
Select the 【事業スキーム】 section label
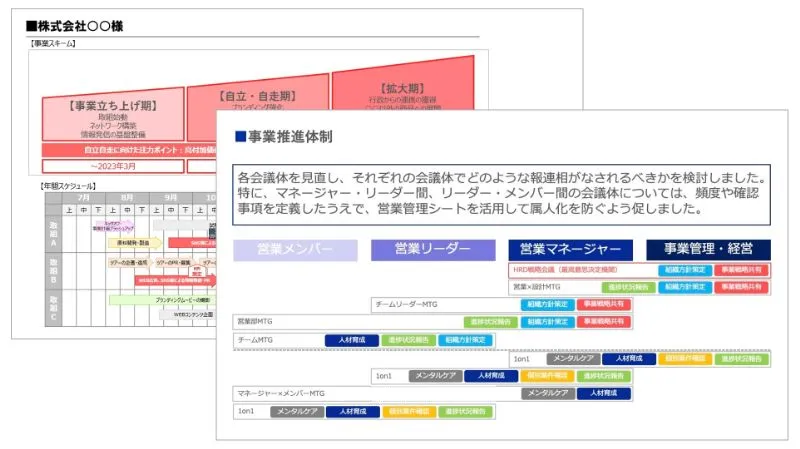pyautogui.click(x=53, y=43)
